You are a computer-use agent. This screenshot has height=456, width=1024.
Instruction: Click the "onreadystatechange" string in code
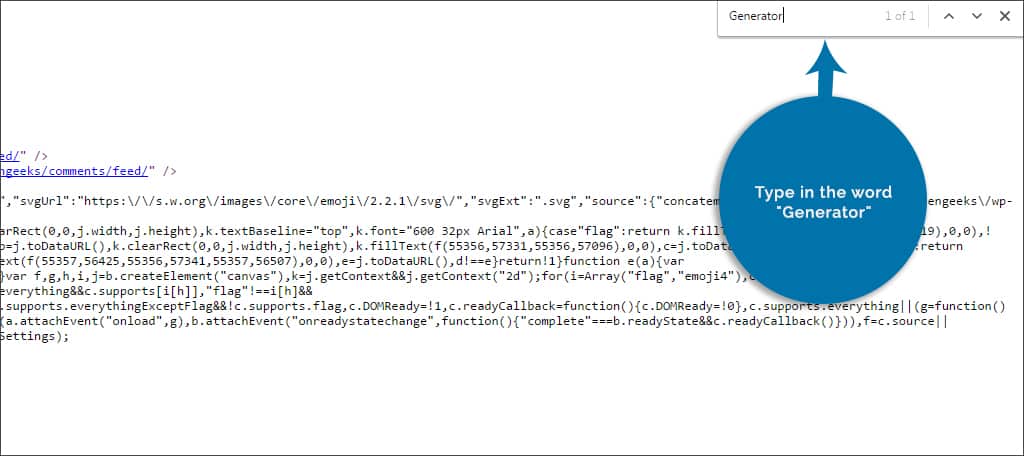tap(350, 321)
